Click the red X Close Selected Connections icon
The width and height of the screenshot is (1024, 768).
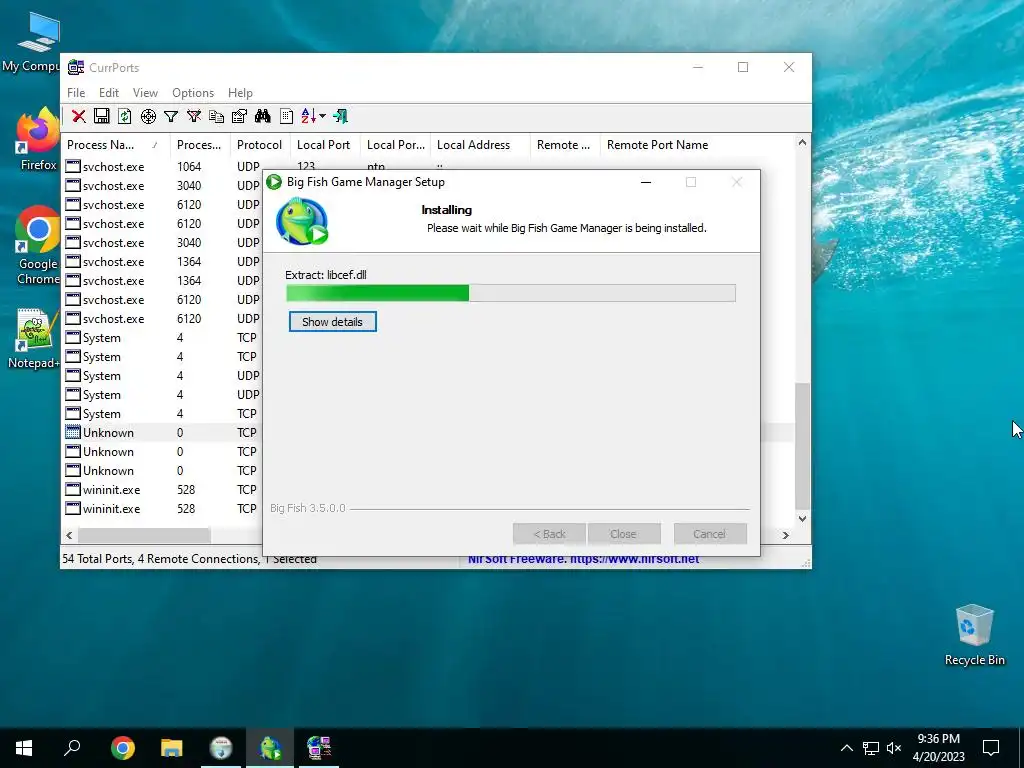(x=78, y=116)
